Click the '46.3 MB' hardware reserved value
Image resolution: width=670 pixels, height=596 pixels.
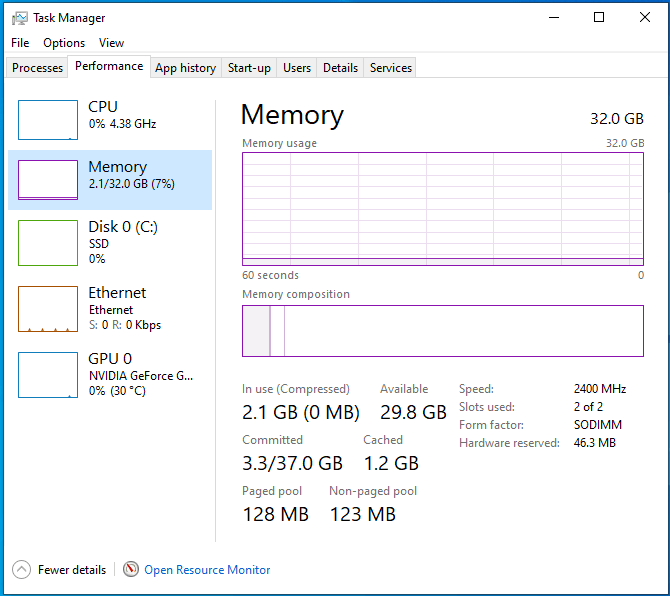click(x=594, y=443)
